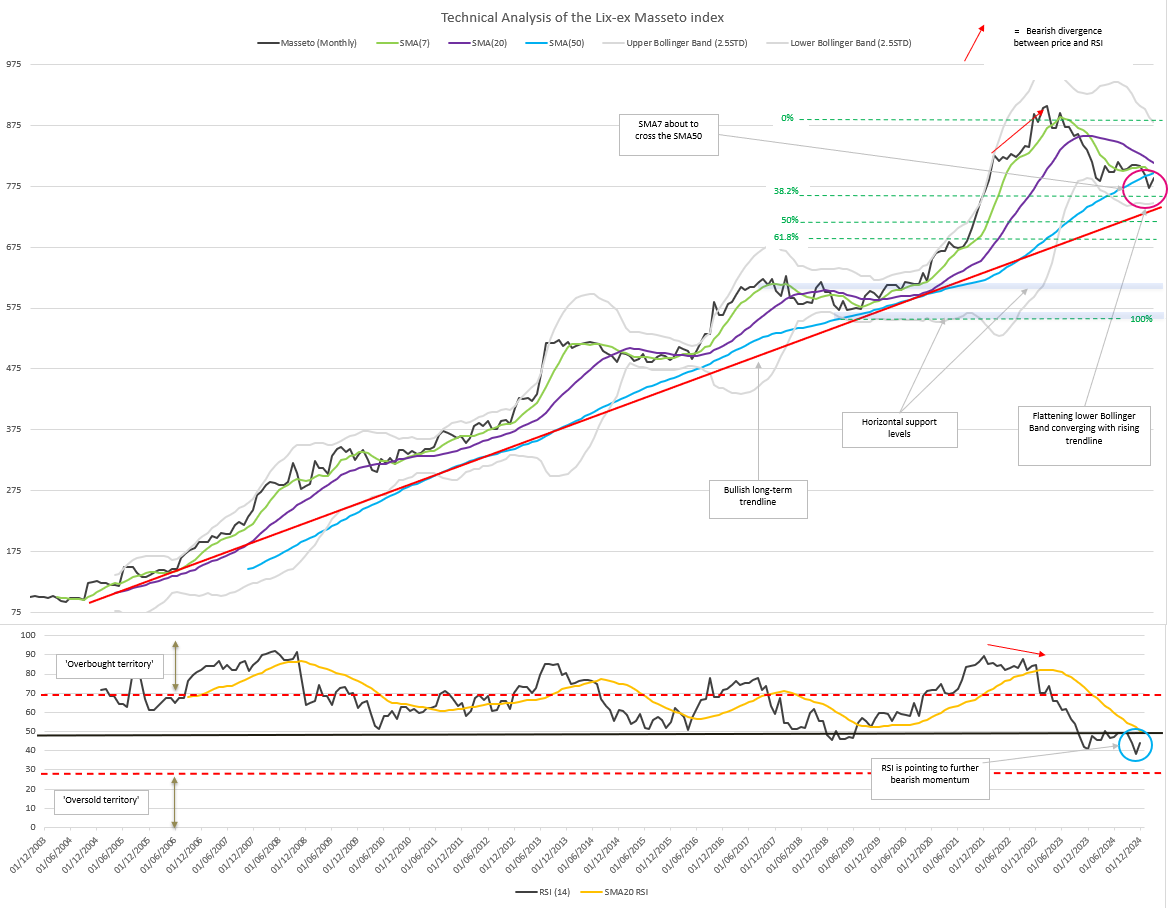Click the 'SMA7 about to cross the SMA50' callout
1173x908 pixels.
[x=669, y=135]
